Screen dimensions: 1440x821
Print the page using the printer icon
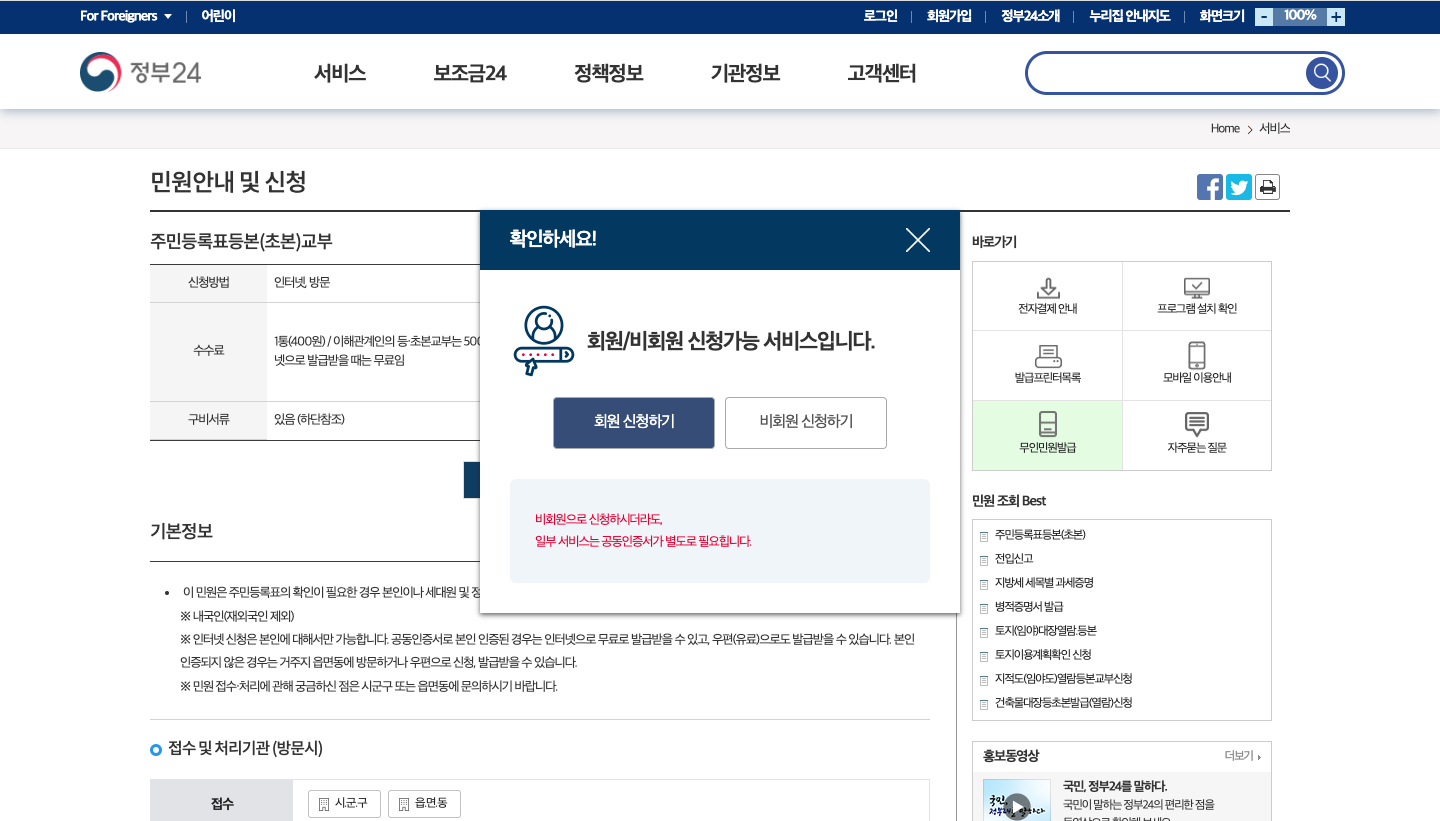(1267, 187)
